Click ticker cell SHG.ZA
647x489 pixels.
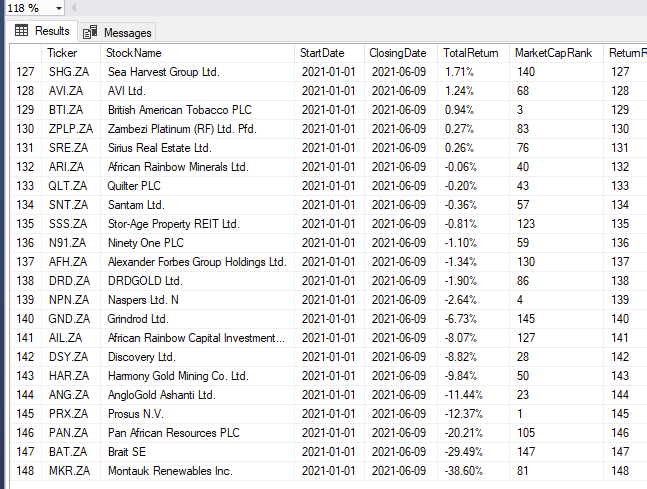coord(71,72)
